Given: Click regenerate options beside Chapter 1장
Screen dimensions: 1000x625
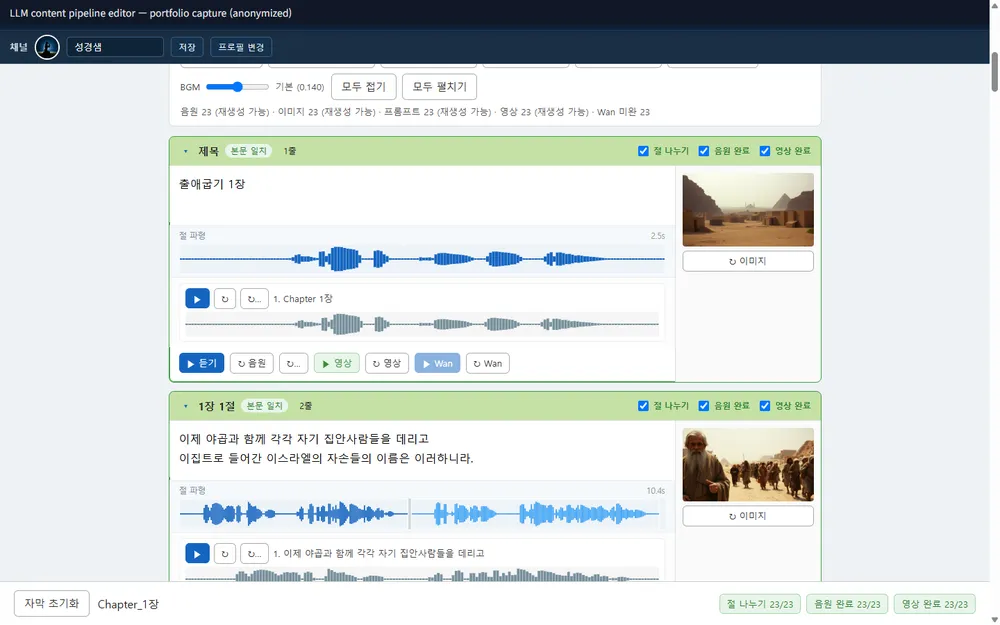Looking at the screenshot, I should [x=254, y=299].
